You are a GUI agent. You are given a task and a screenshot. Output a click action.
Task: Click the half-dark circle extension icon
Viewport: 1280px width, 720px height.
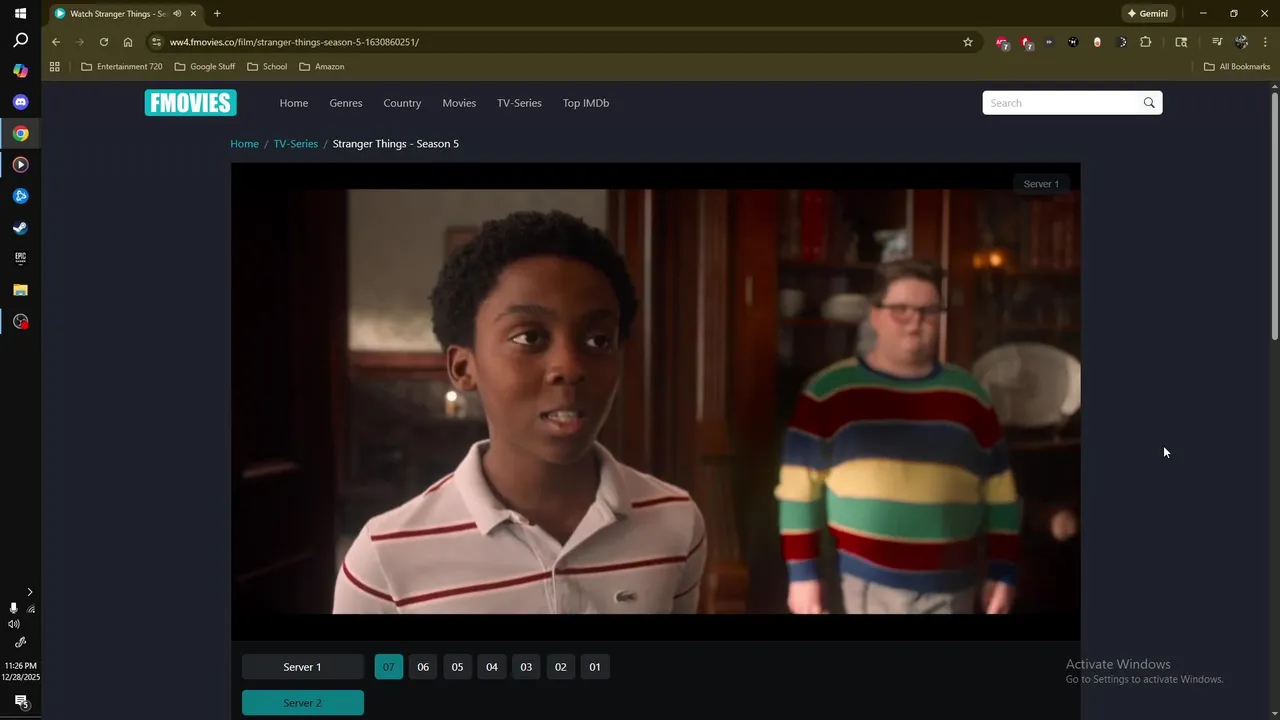tap(1121, 42)
